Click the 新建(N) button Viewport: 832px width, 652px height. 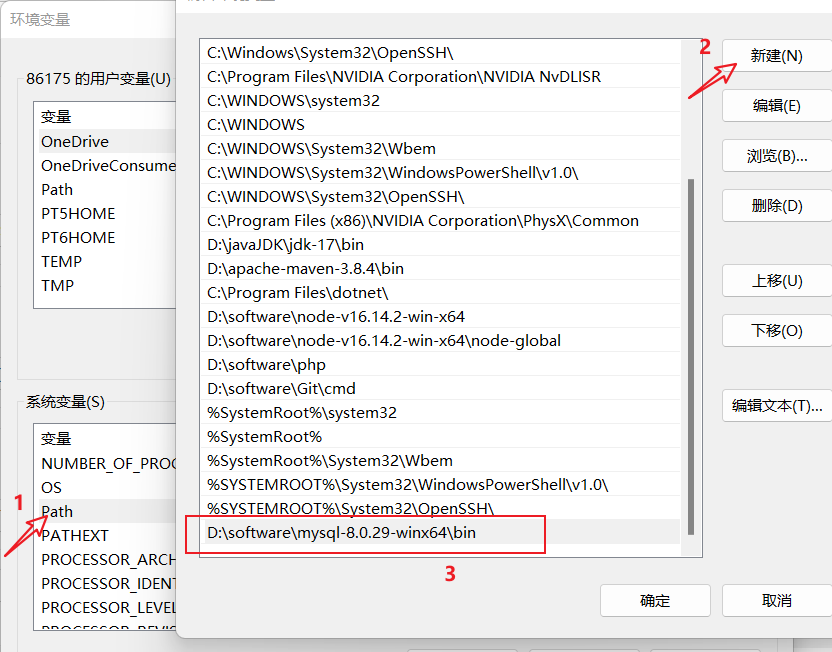(x=776, y=56)
